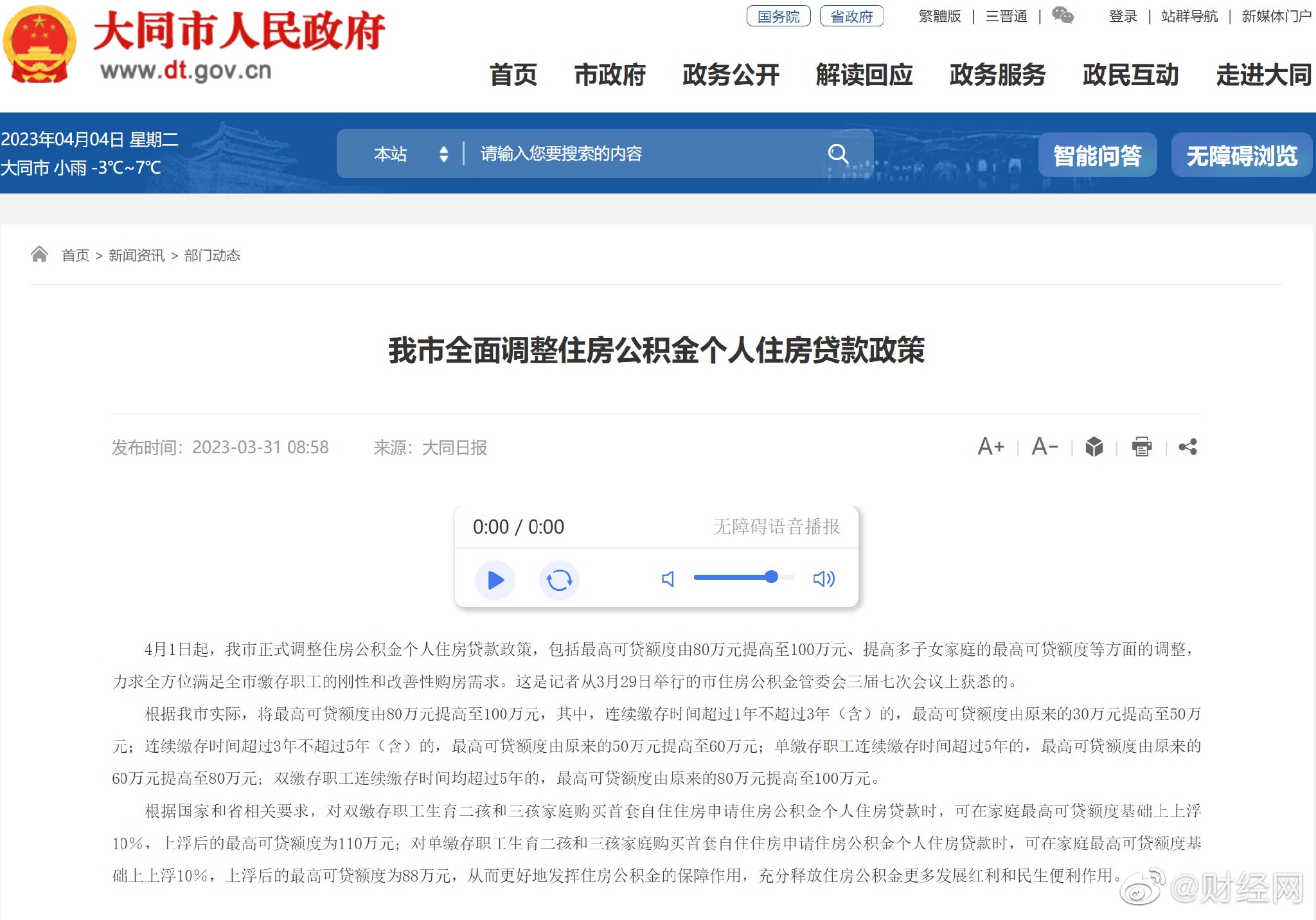Play the accessibility audio broadcast

click(495, 580)
